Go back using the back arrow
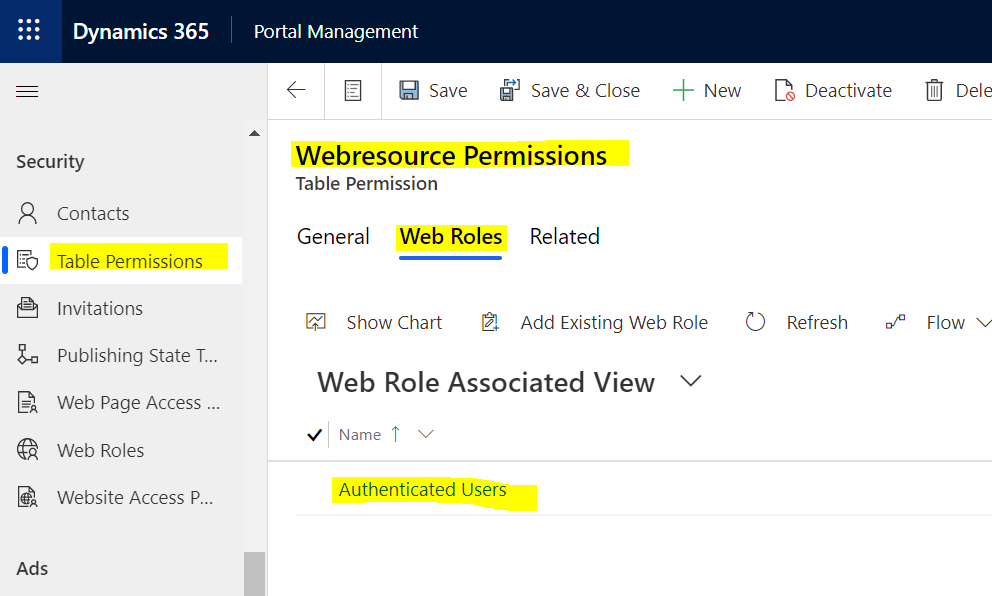Viewport: 992px width, 596px height. coord(296,91)
